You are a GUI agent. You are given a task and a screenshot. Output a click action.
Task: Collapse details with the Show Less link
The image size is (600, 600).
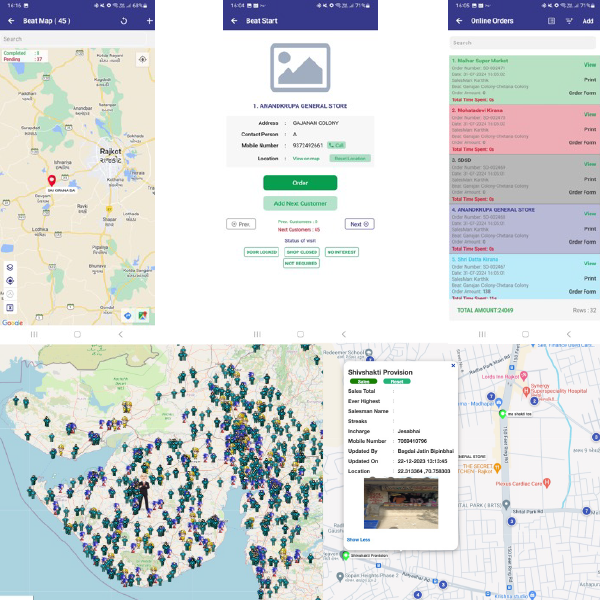pyautogui.click(x=358, y=539)
